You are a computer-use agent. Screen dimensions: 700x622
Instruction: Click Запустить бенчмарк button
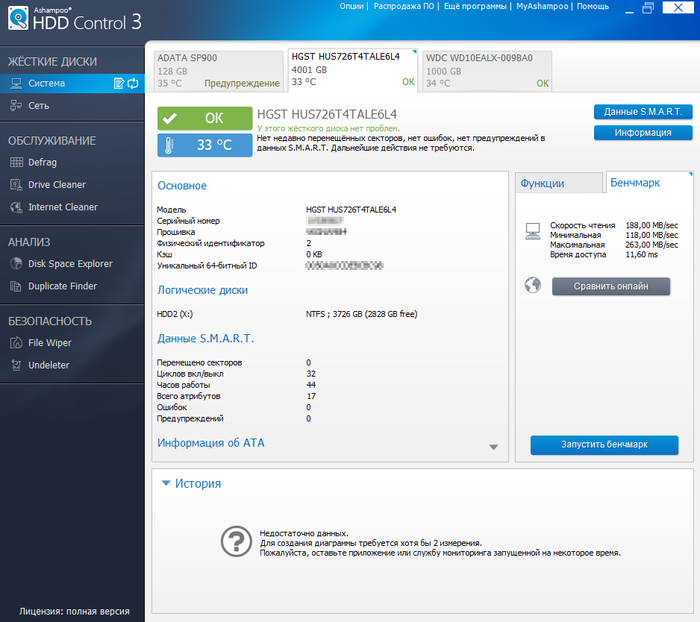[604, 445]
